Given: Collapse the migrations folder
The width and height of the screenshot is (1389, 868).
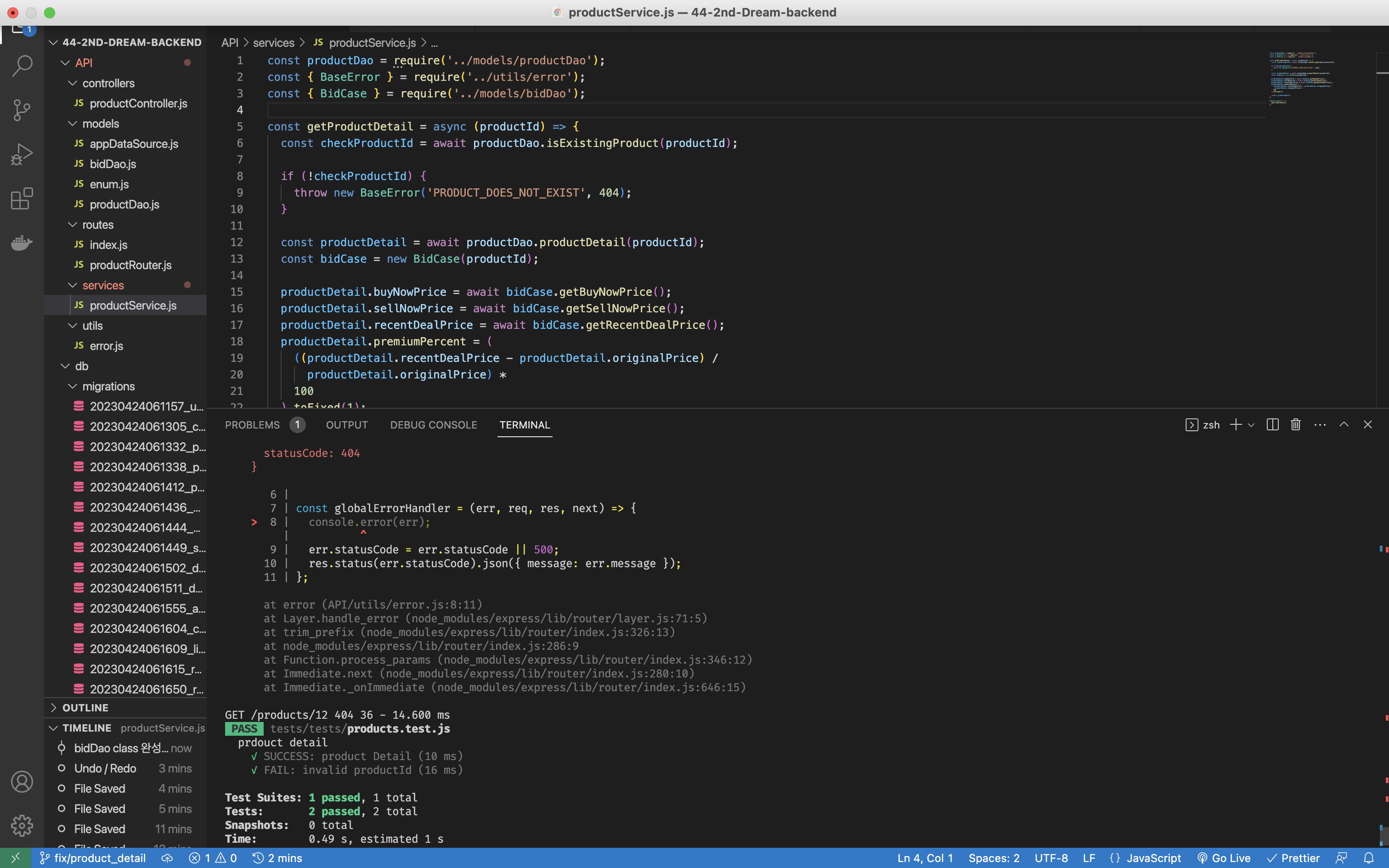Looking at the screenshot, I should 108,386.
